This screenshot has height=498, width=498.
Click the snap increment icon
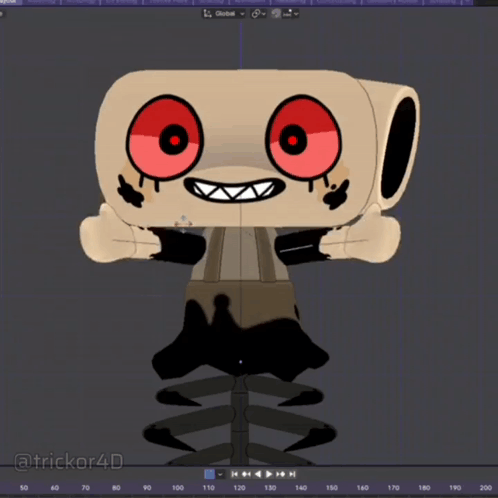click(x=287, y=14)
